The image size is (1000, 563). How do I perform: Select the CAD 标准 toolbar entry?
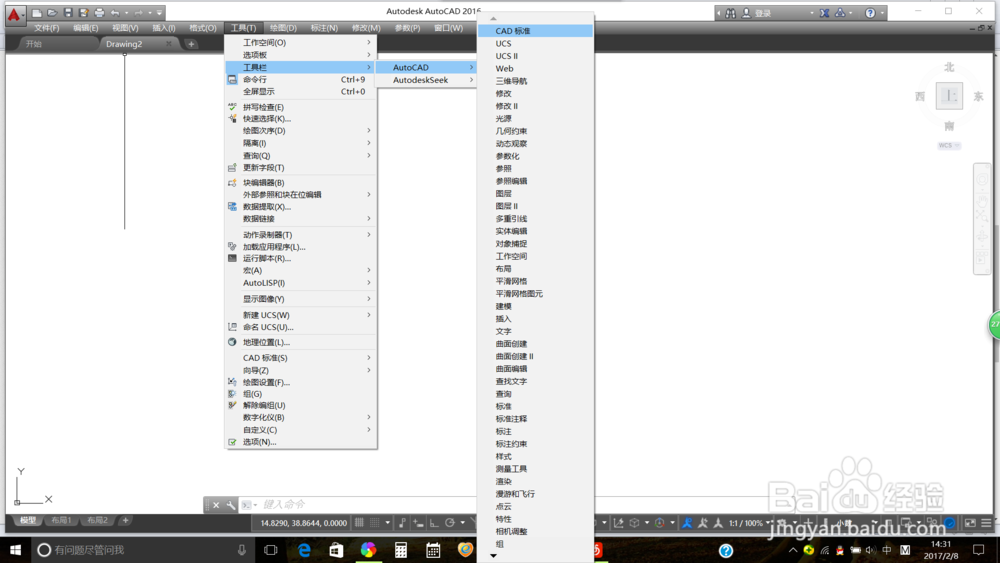click(535, 31)
